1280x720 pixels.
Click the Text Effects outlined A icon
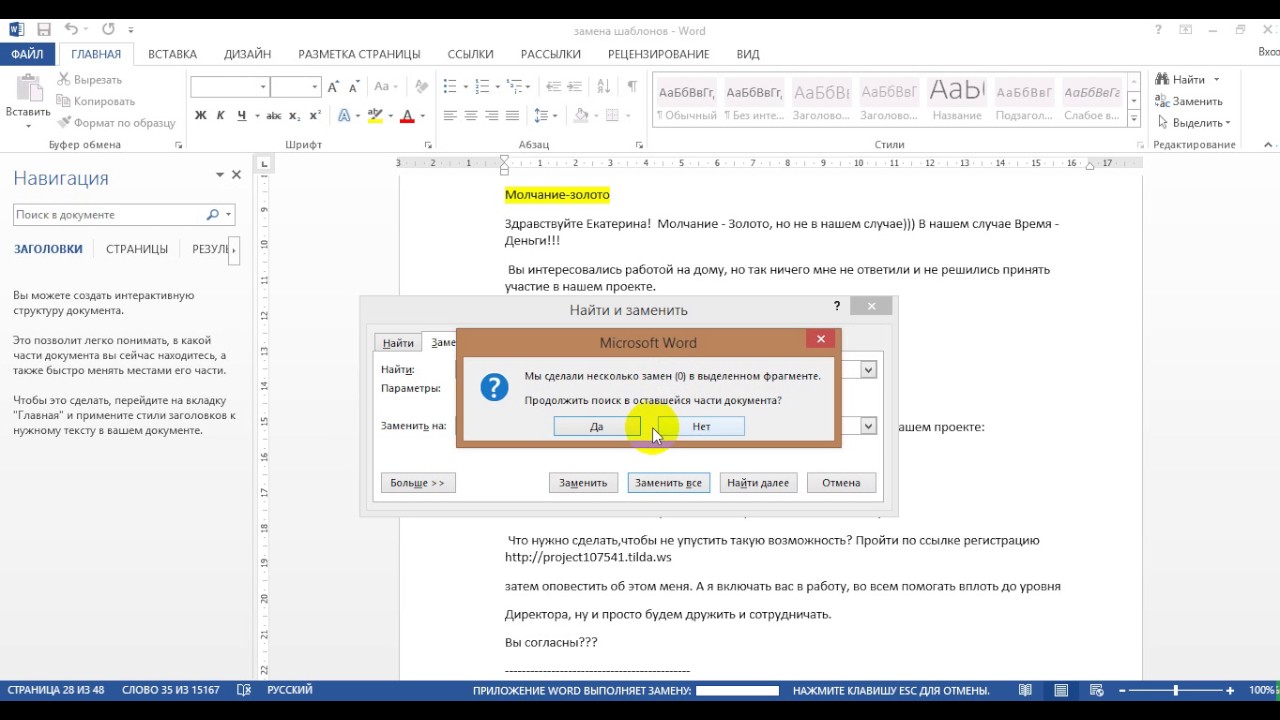pyautogui.click(x=345, y=116)
